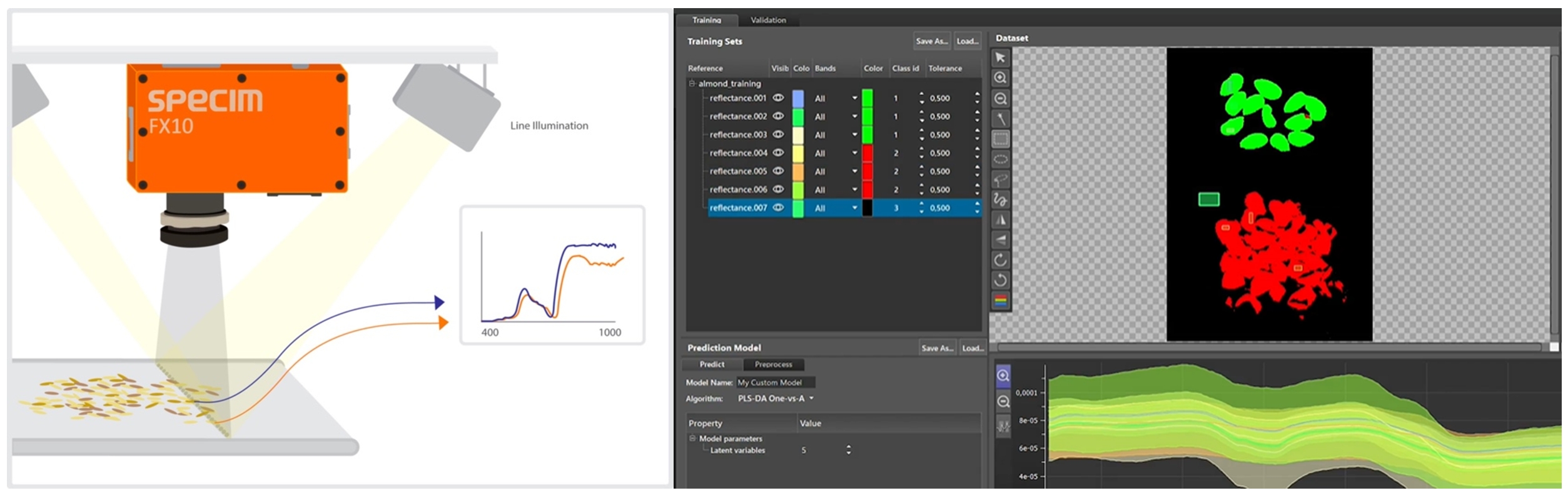Image resolution: width=1568 pixels, height=493 pixels.
Task: Zoom in on the spectrum plot
Action: click(1003, 375)
